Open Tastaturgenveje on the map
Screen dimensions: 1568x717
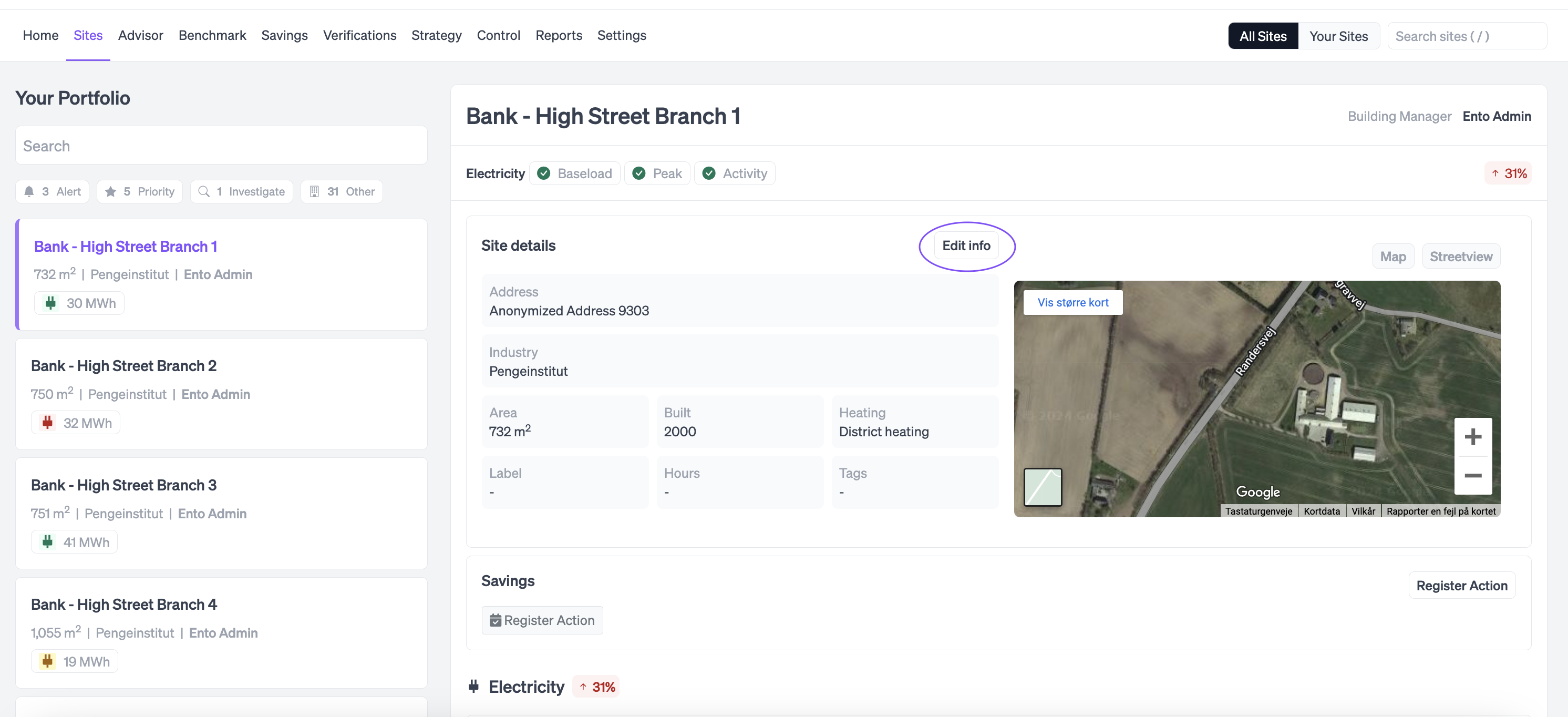1258,511
